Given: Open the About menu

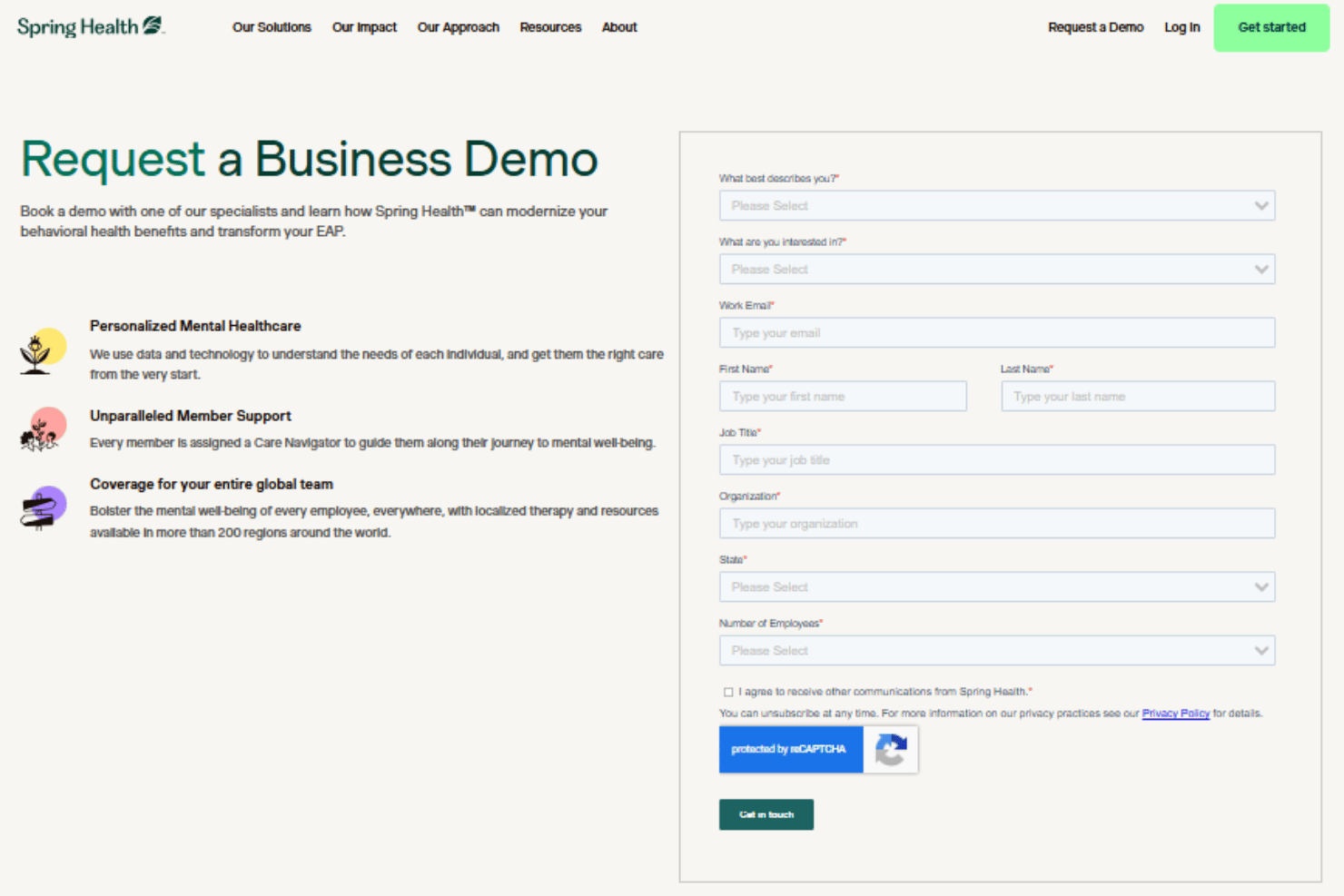Looking at the screenshot, I should pyautogui.click(x=619, y=27).
